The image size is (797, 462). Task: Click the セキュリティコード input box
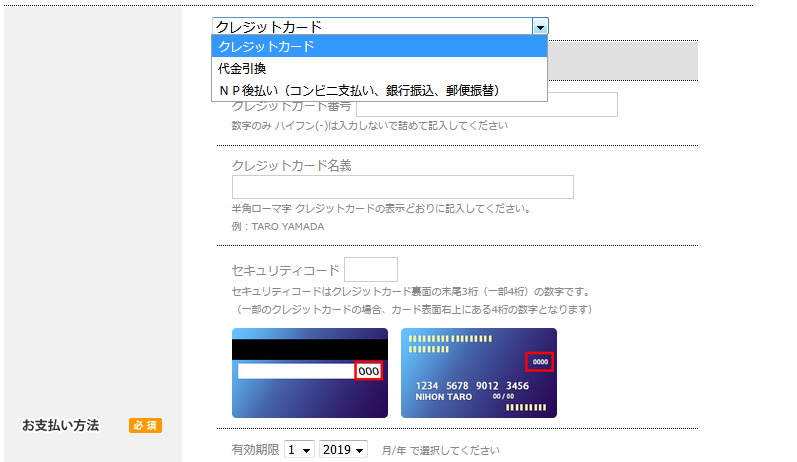pyautogui.click(x=370, y=270)
